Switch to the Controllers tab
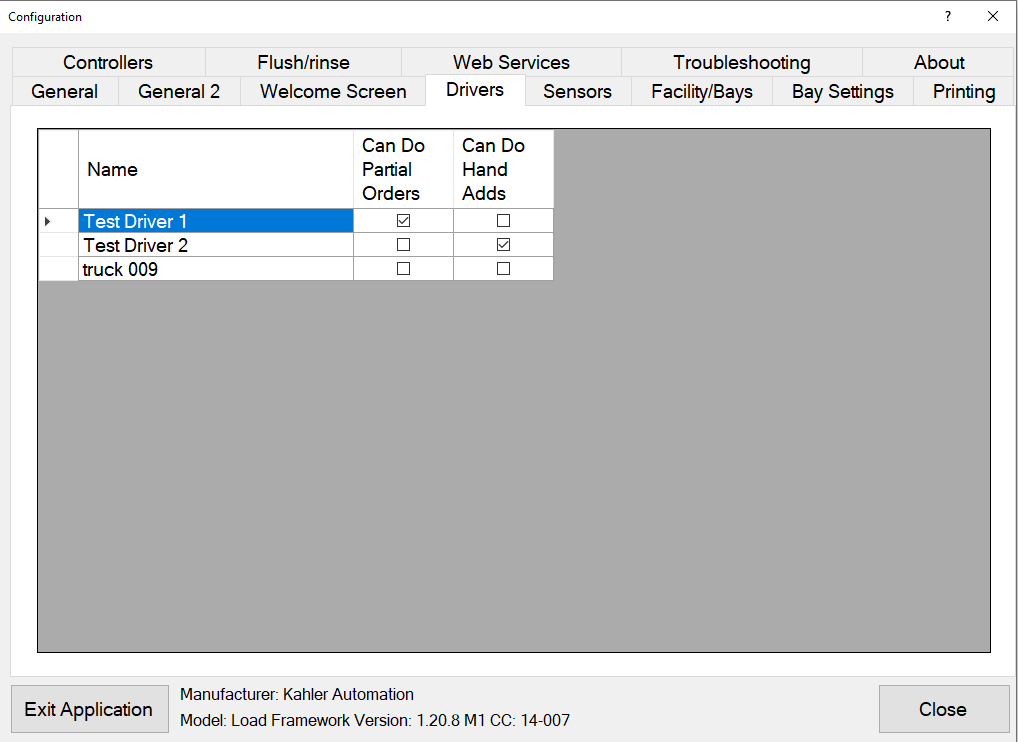The height and width of the screenshot is (742, 1018). click(107, 62)
